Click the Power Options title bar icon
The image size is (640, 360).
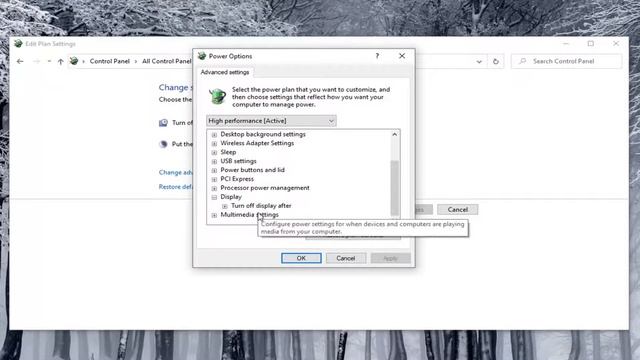tap(202, 56)
